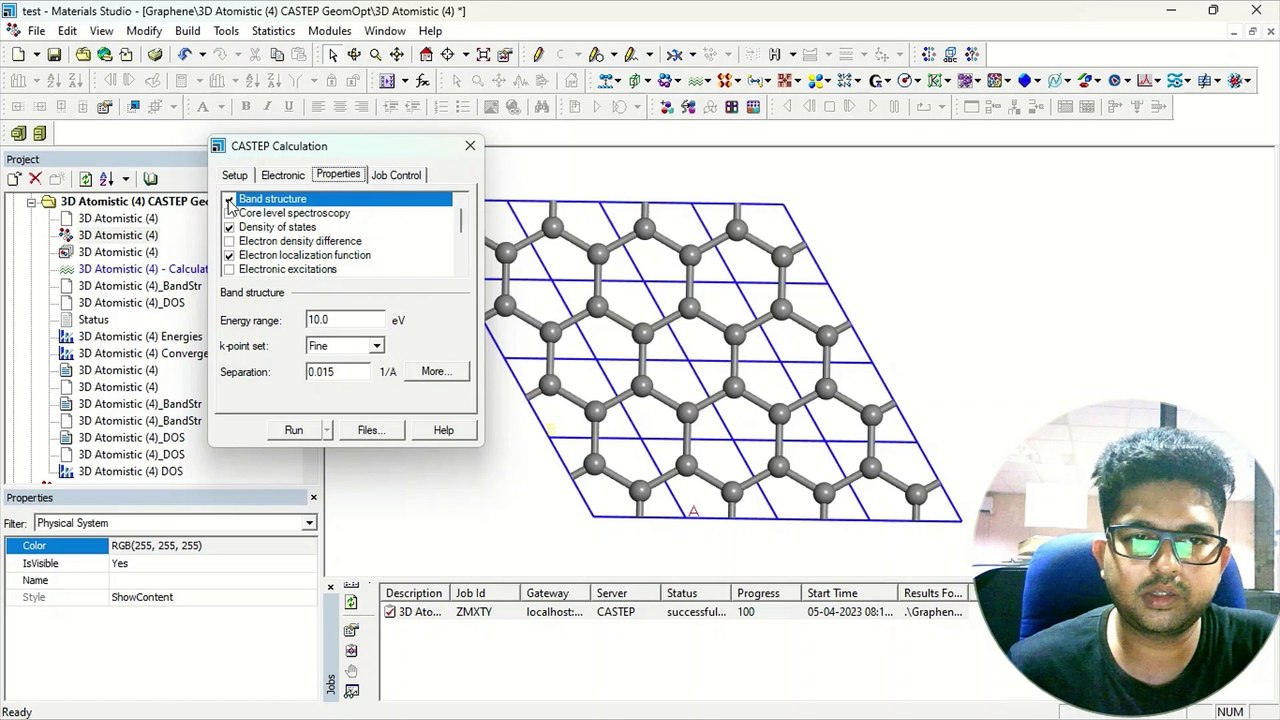Choose the Translation move tool
Image resolution: width=1280 pixels, height=720 pixels.
coord(397,55)
